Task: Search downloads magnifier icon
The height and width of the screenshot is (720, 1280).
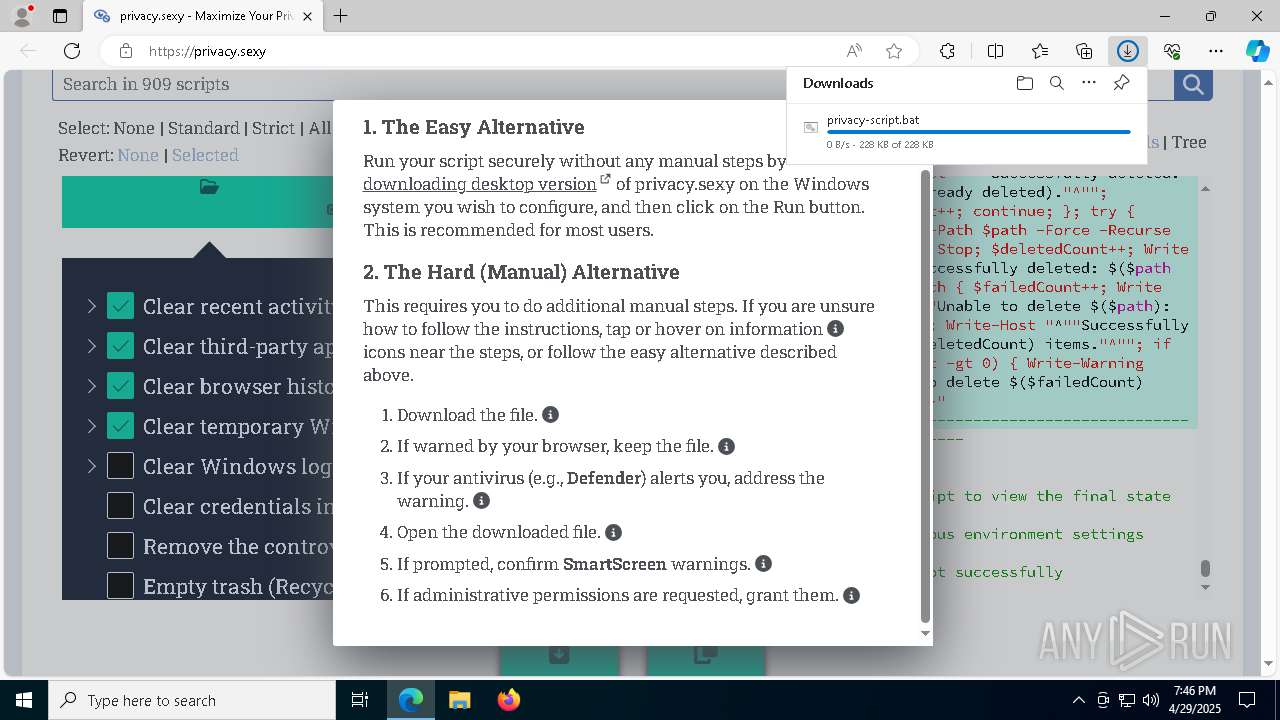Action: tap(1056, 83)
